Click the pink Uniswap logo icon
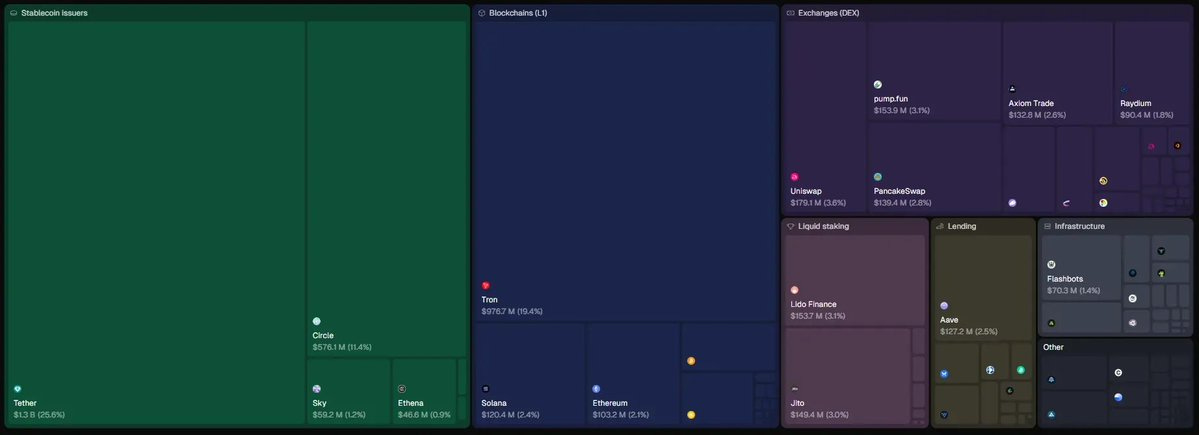Image resolution: width=1199 pixels, height=435 pixels. point(794,177)
